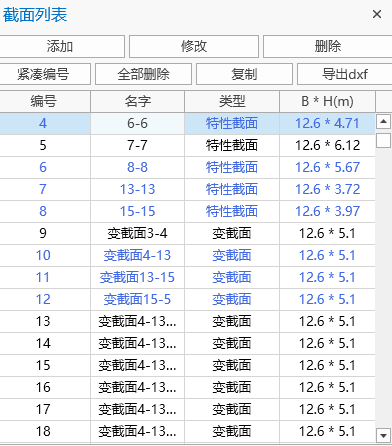Click the 截面列表 panel title
Viewport: 392px width, 446px height.
(x=35, y=15)
